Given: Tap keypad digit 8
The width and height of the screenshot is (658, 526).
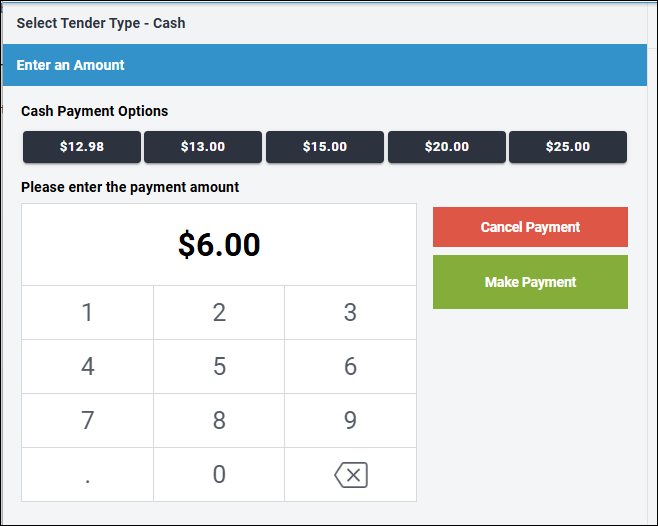Looking at the screenshot, I should point(219,420).
